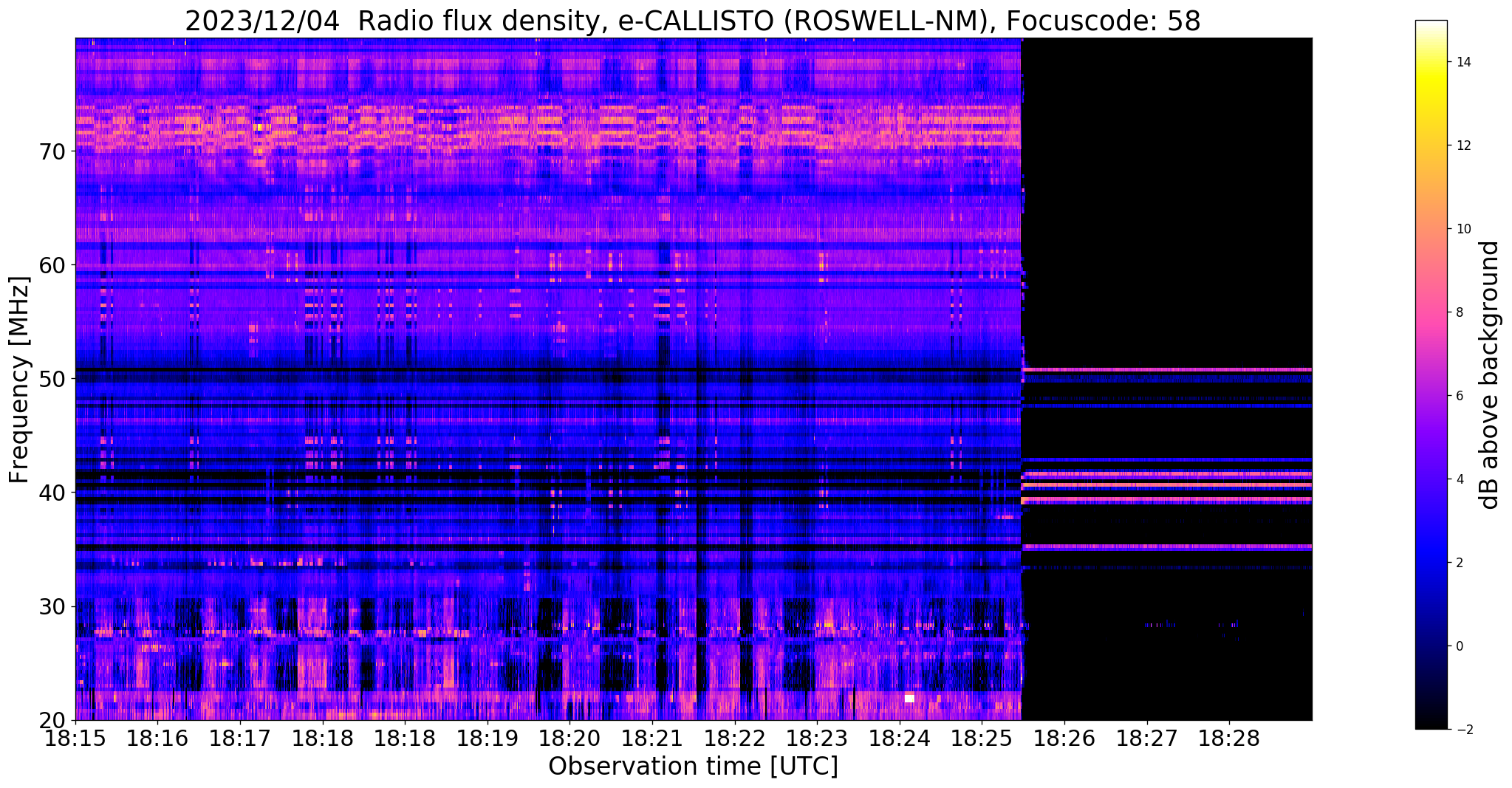This screenshot has height=788, width=1512.
Task: Select the 18:16 time tick label
Action: [158, 739]
